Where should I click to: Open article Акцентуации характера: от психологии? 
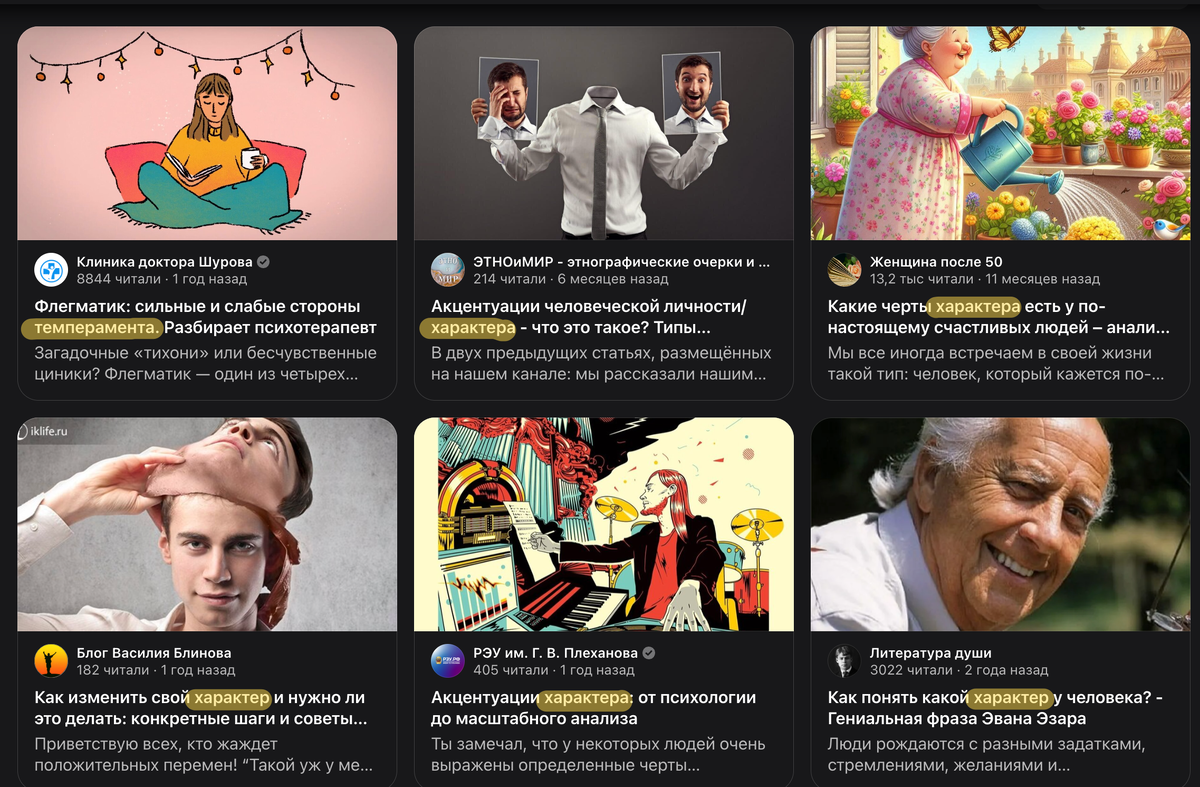click(x=593, y=708)
